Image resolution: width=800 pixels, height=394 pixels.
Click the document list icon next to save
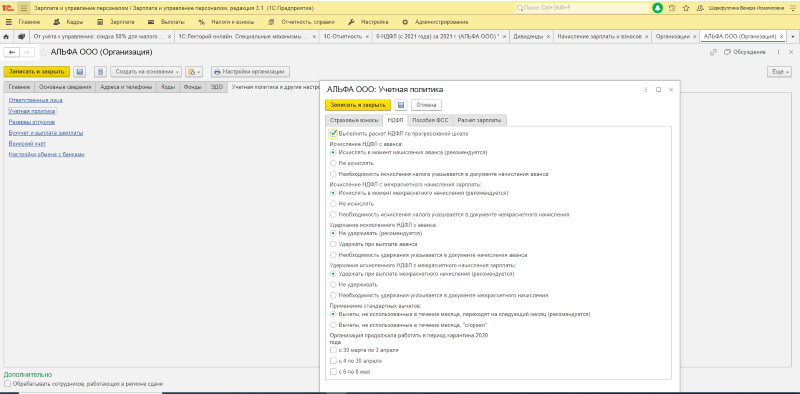(x=101, y=72)
